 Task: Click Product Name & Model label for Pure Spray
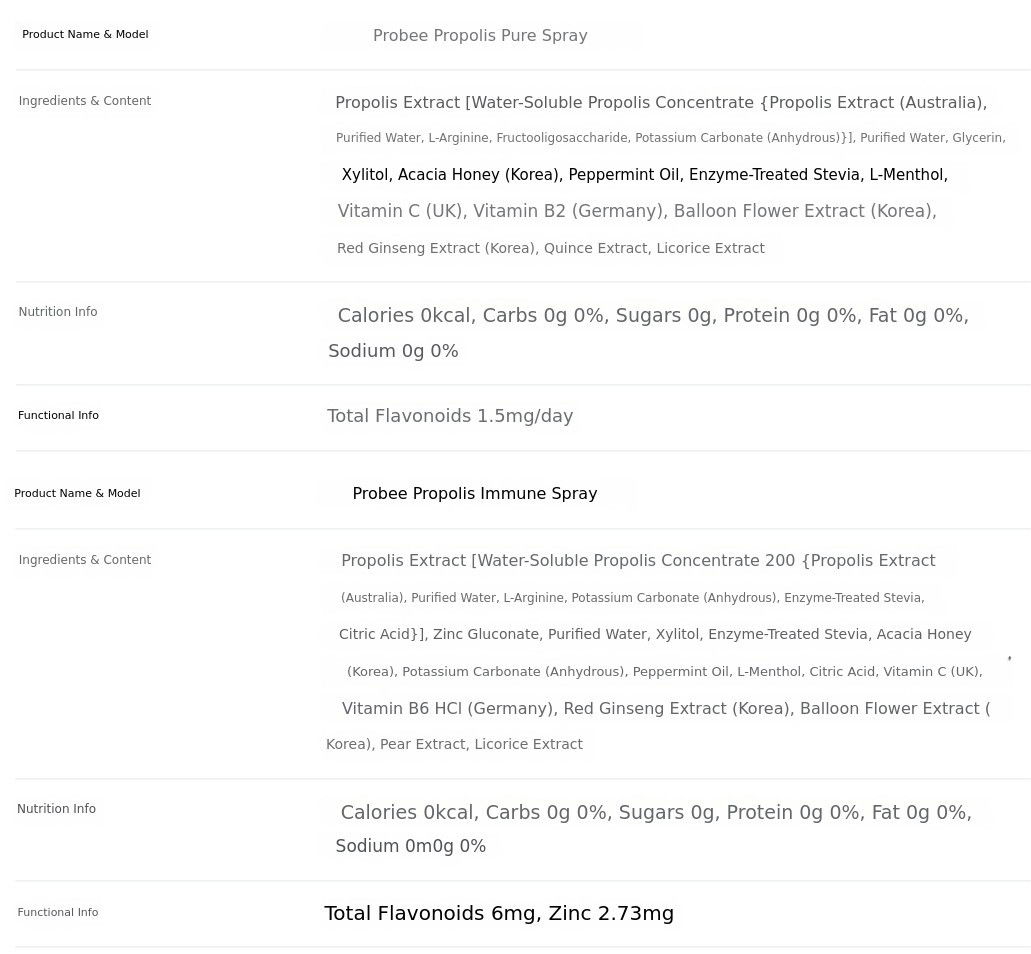[85, 35]
